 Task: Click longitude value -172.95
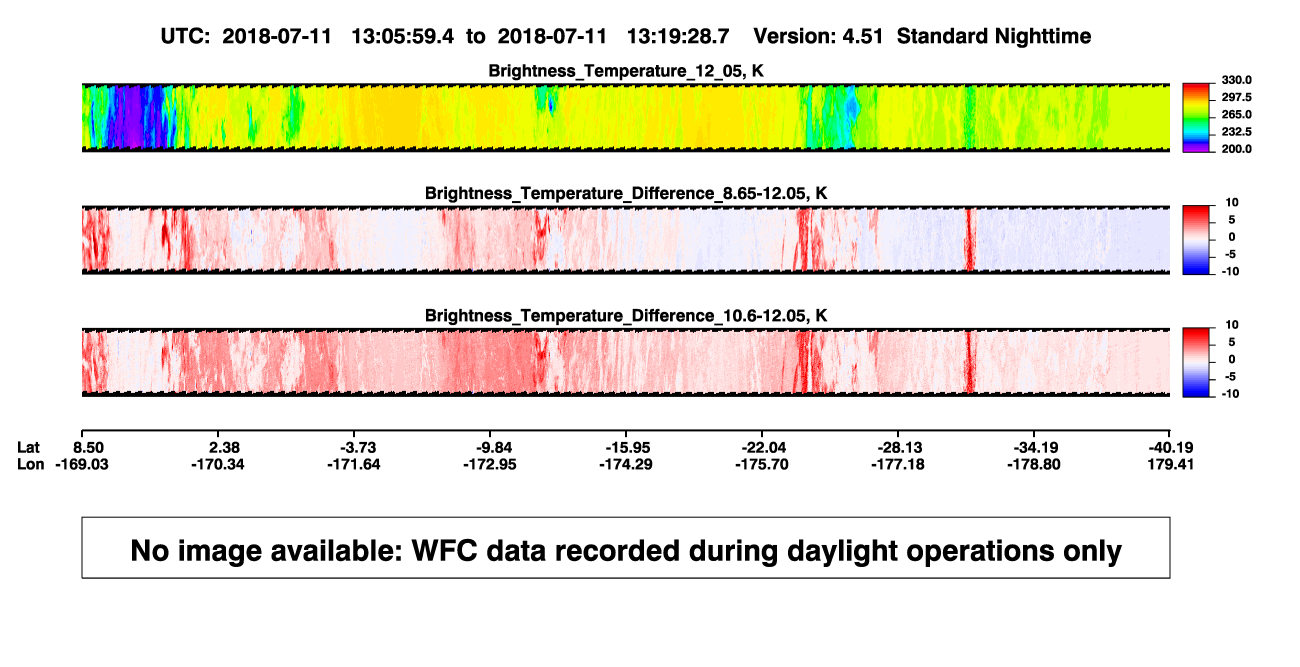coord(490,464)
